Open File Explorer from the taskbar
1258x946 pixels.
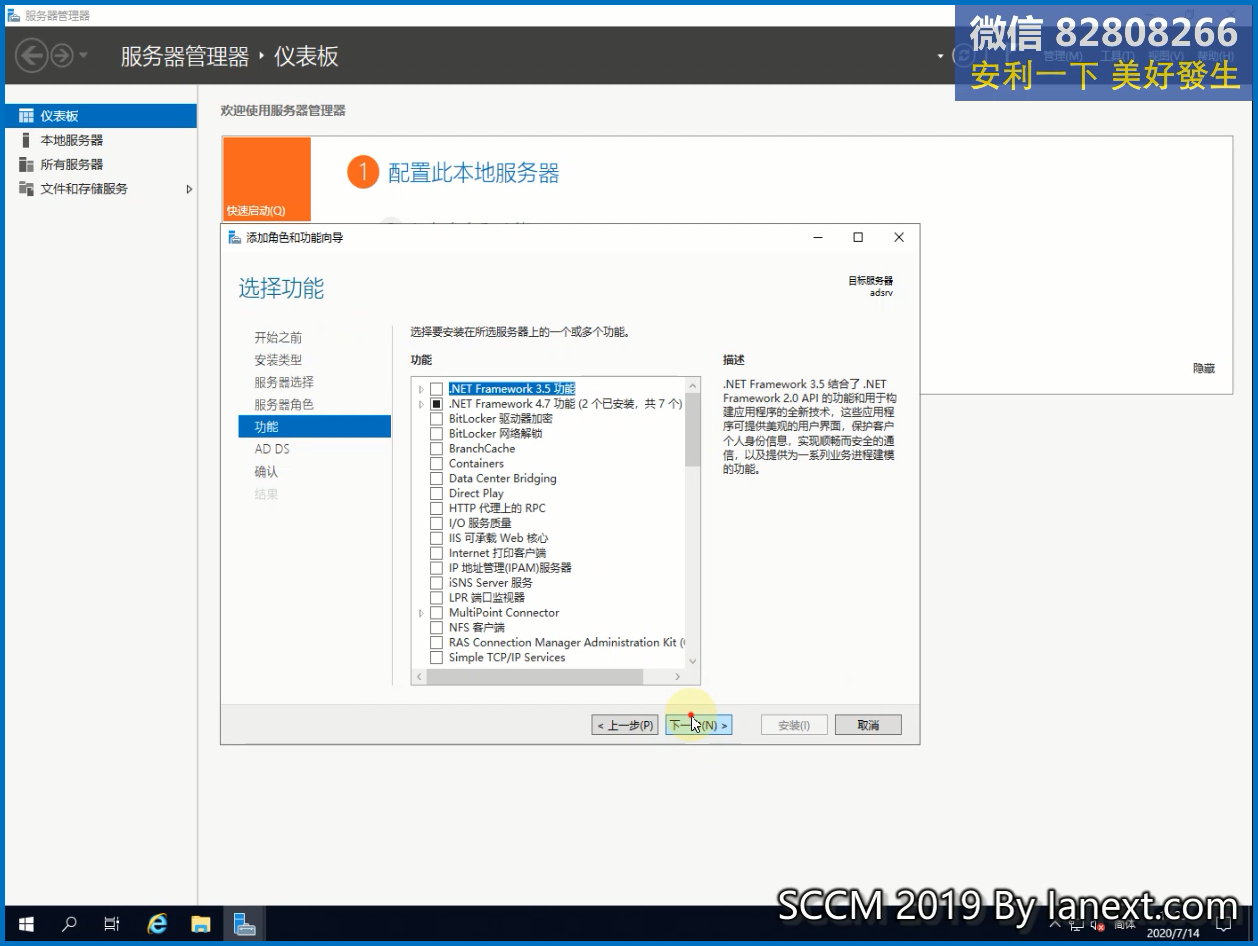click(x=201, y=924)
